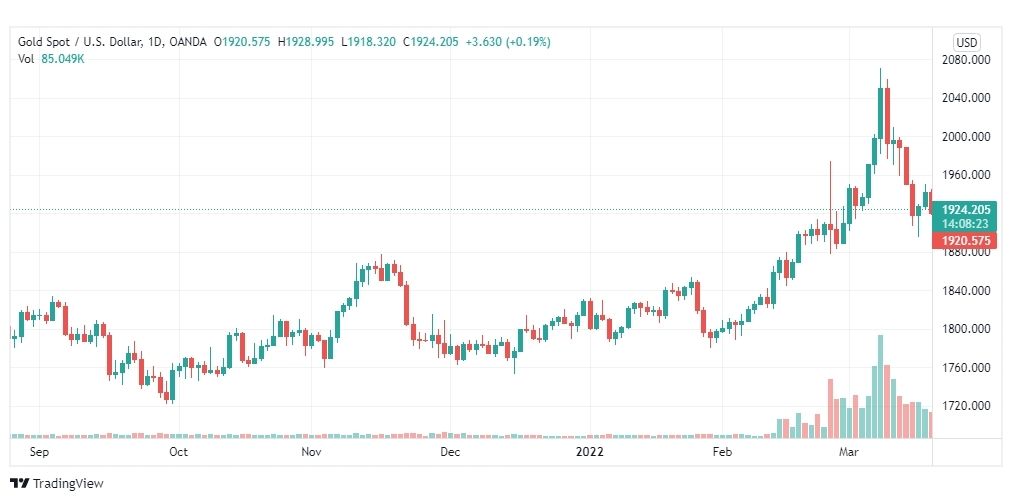Click the Feb label on time axis
Viewport: 1012px width, 501px height.
pos(722,452)
